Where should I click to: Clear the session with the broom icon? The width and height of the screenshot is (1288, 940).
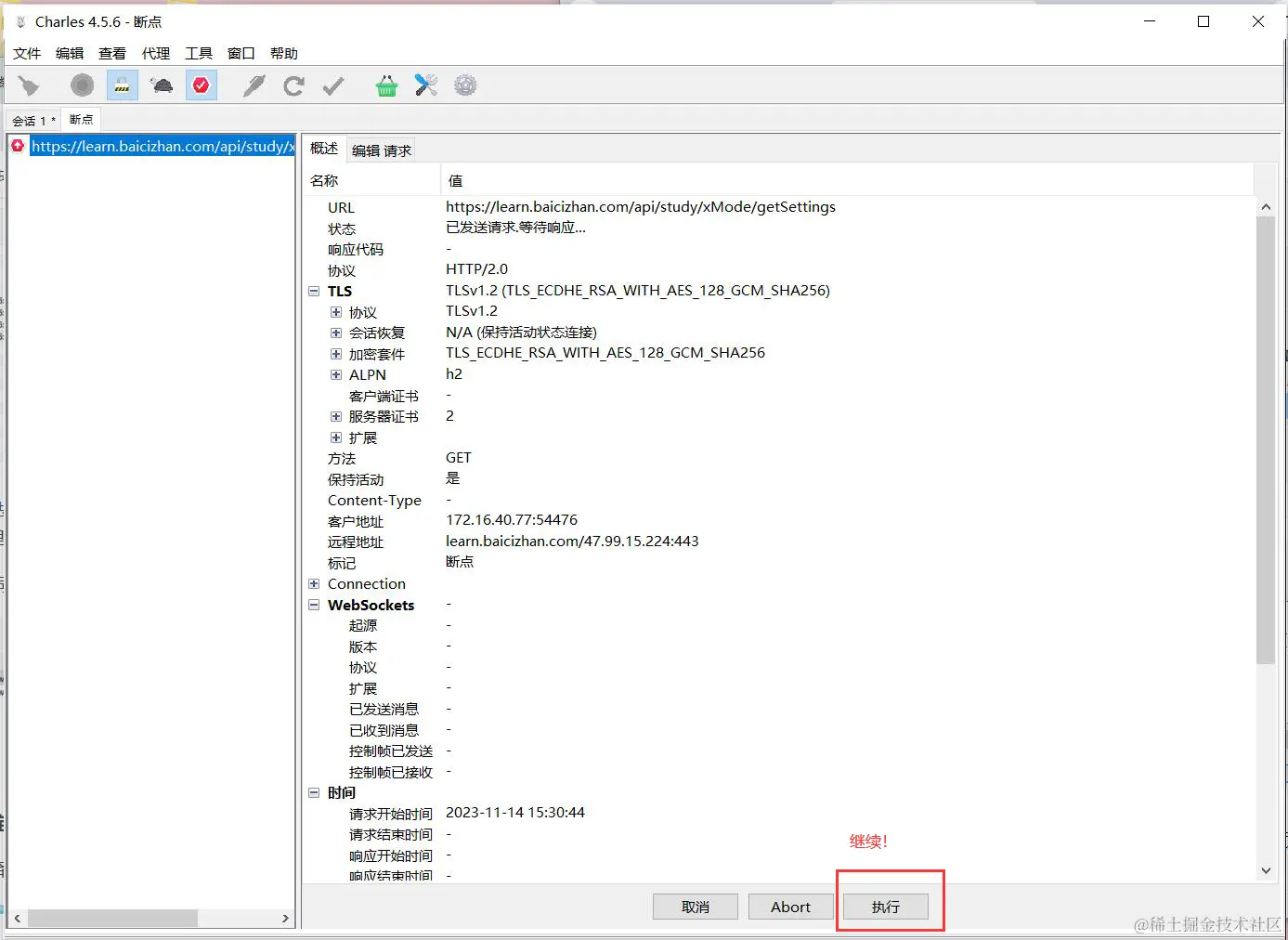(x=29, y=86)
